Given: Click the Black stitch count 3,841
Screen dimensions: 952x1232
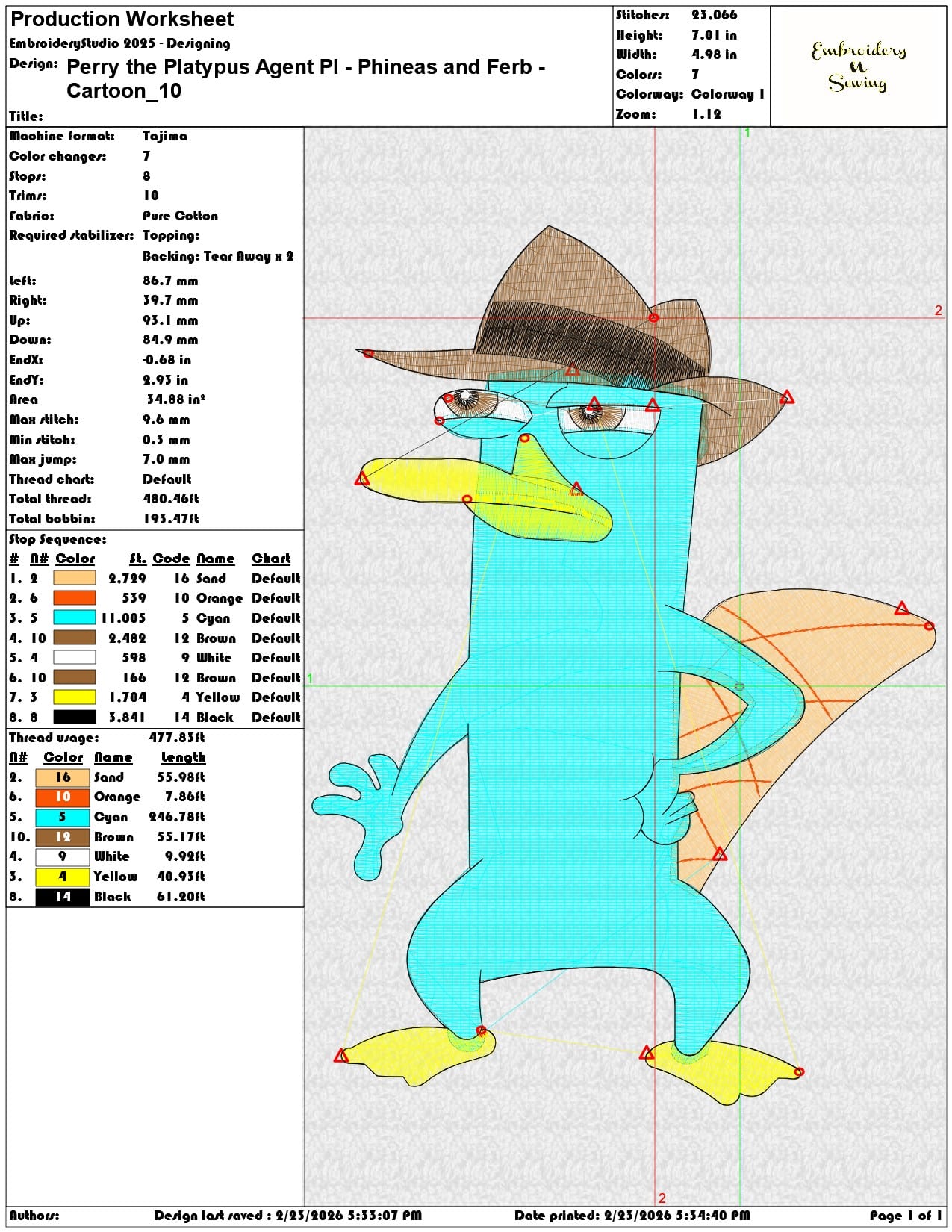Looking at the screenshot, I should pos(127,718).
